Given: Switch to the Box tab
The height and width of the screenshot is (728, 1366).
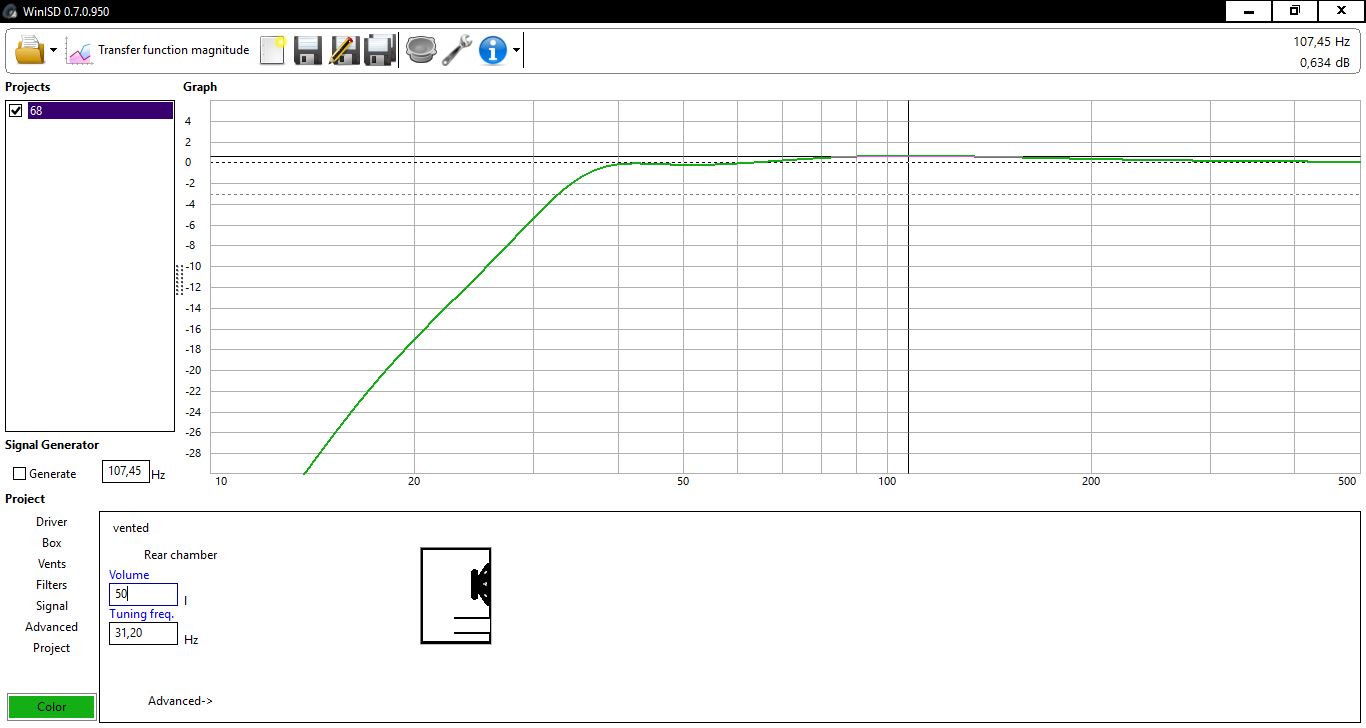Looking at the screenshot, I should tap(52, 543).
